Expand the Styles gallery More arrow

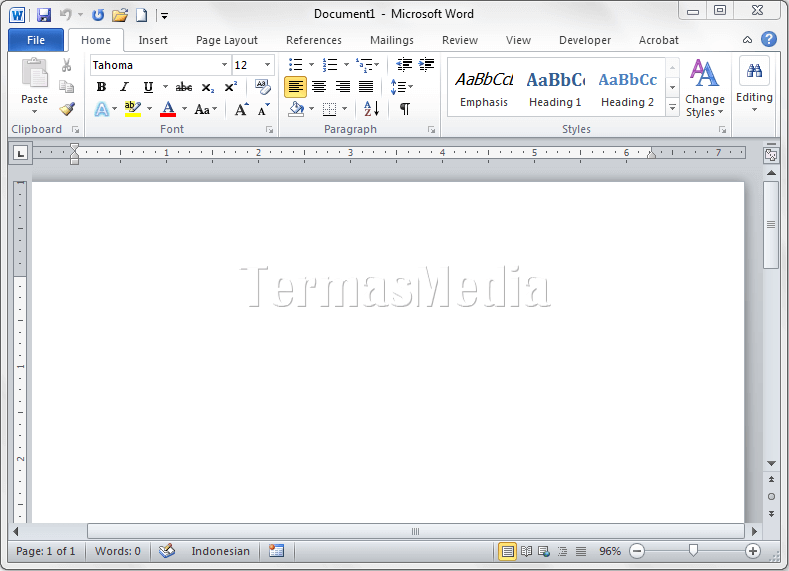672,108
